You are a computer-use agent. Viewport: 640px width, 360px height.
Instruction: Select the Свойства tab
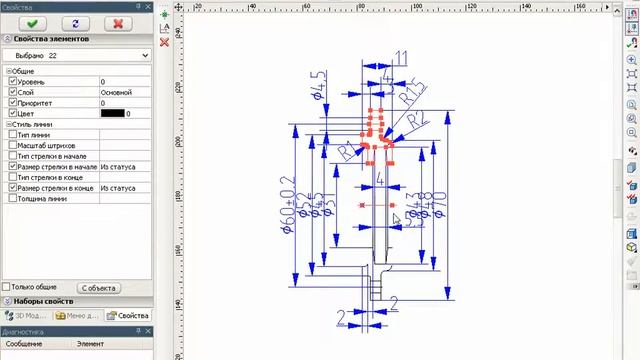point(128,316)
